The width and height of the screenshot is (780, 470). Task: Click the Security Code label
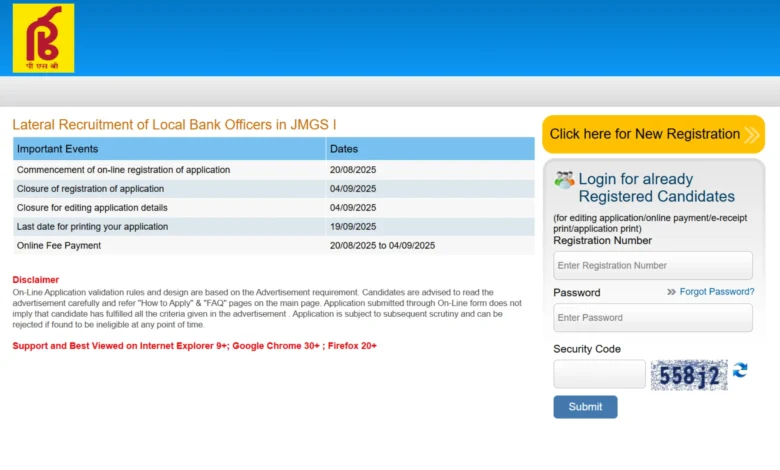click(x=587, y=349)
